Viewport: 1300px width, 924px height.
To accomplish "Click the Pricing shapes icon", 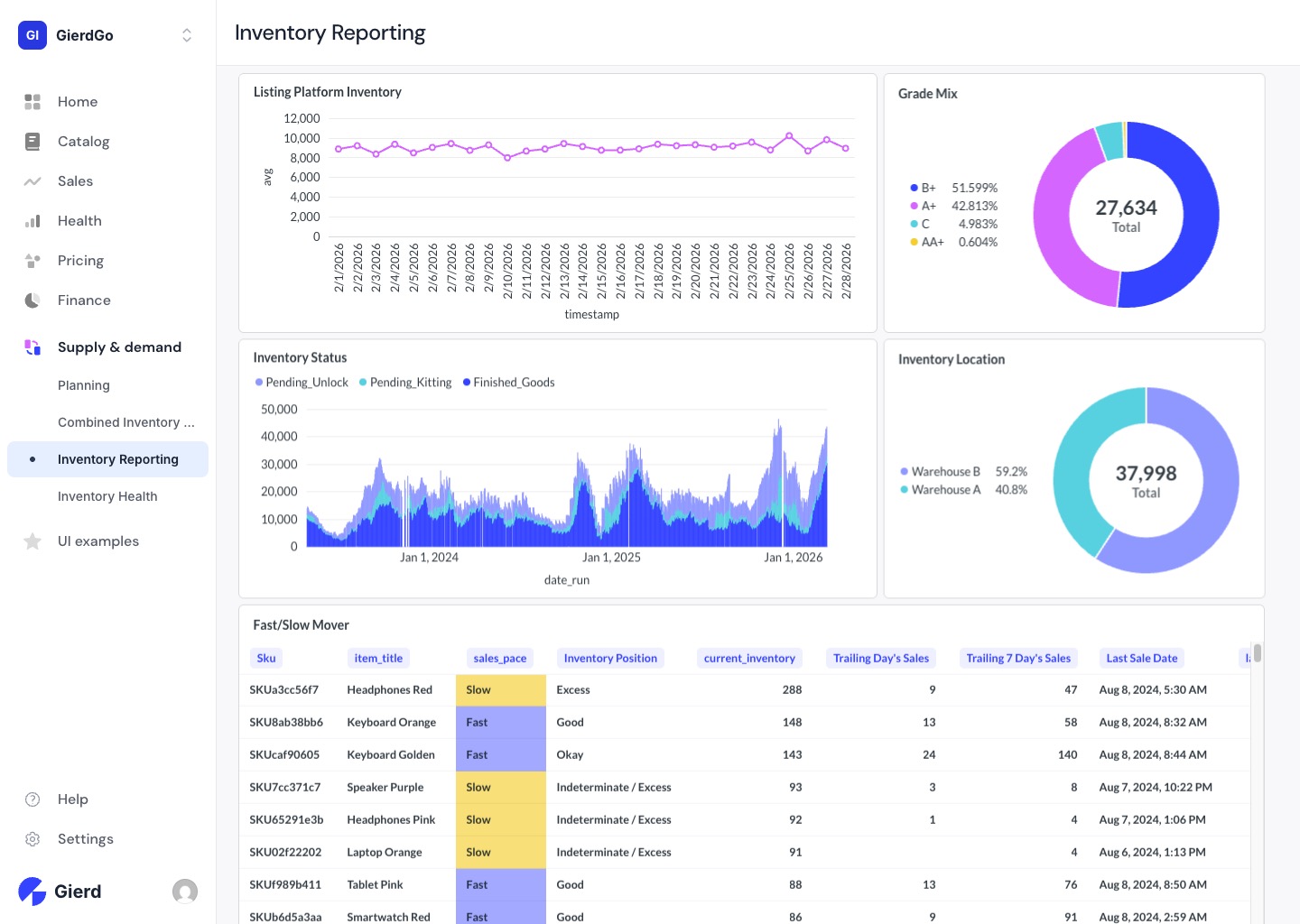I will (32, 261).
